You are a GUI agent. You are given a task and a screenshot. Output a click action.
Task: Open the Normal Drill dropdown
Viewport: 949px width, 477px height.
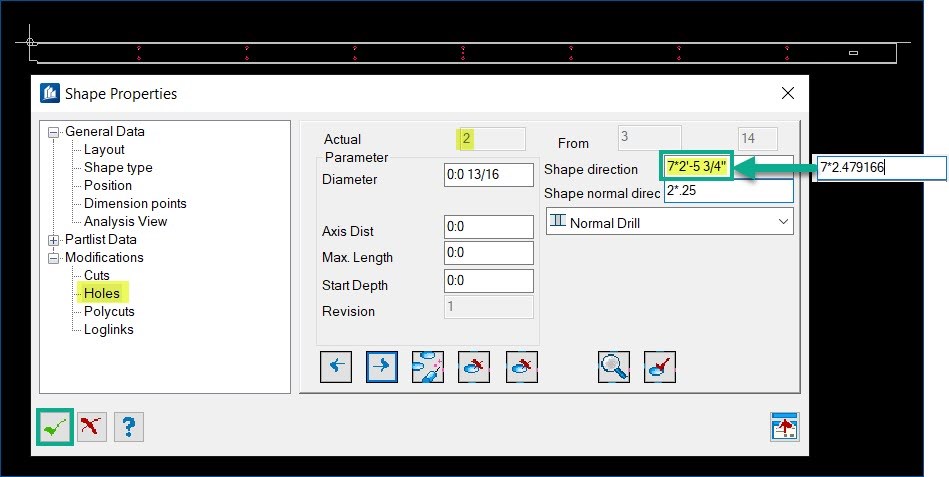(x=669, y=222)
